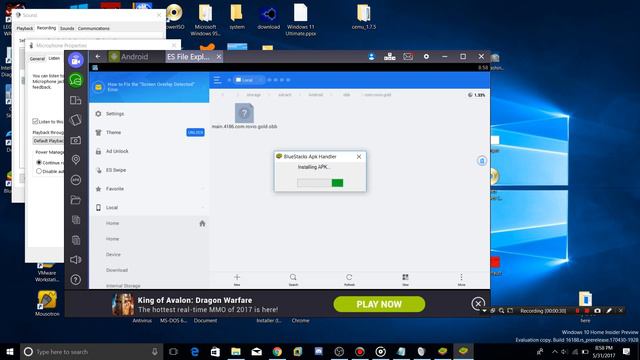
Task: Go back with BlueStacks arrow button
Action: (98, 56)
